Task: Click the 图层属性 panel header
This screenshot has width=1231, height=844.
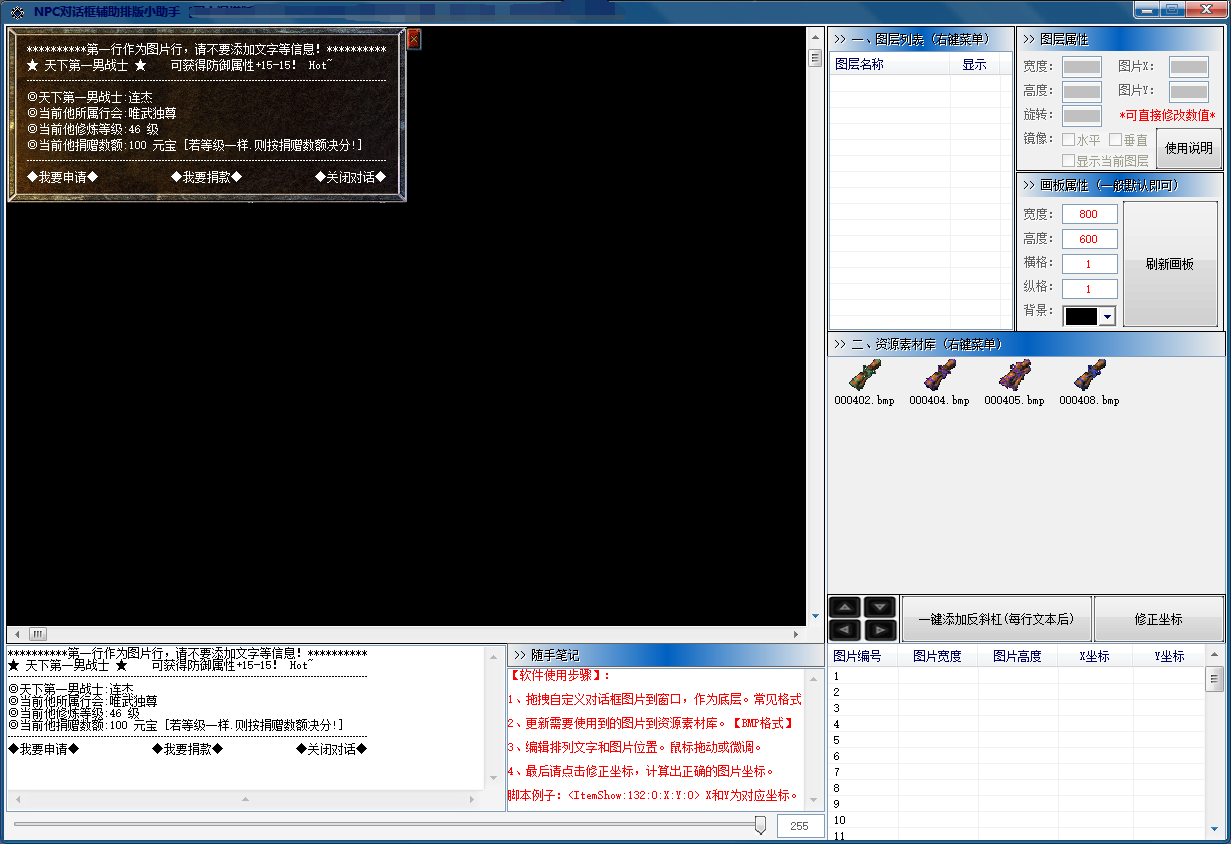Action: pos(1120,39)
